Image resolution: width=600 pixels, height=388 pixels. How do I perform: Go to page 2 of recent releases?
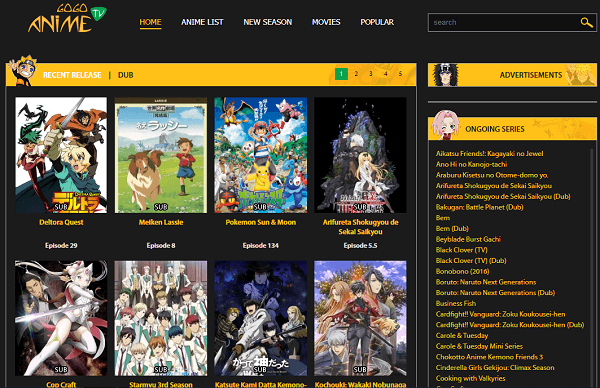pos(356,74)
